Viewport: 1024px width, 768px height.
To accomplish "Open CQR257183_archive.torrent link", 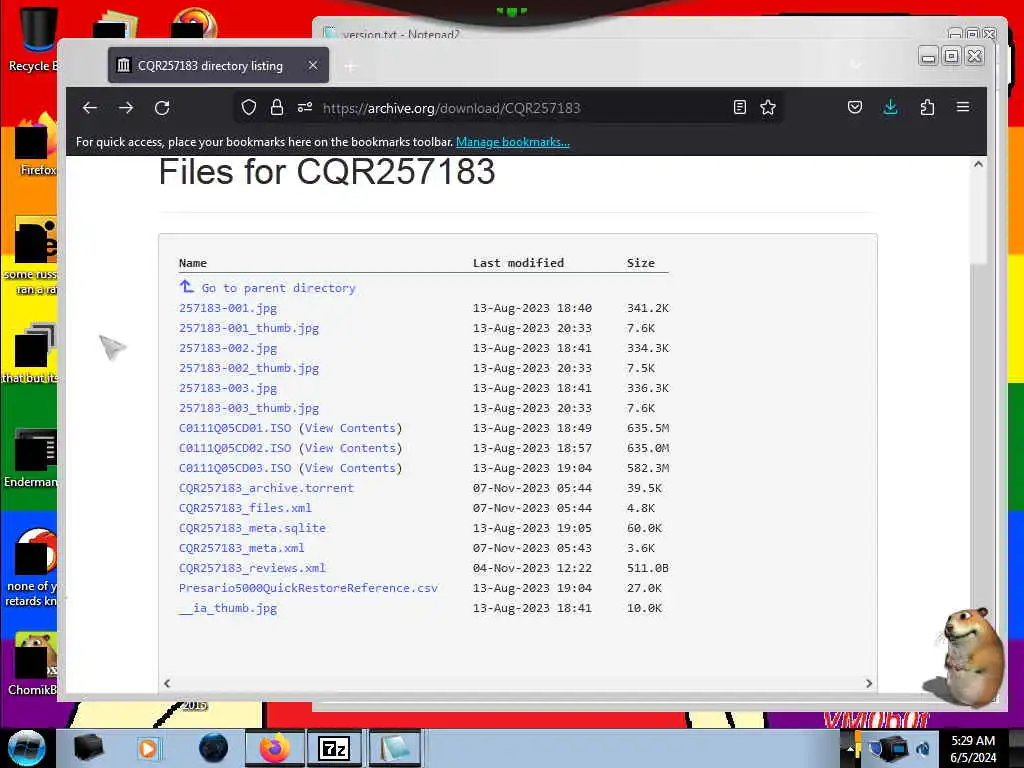I will 266,488.
